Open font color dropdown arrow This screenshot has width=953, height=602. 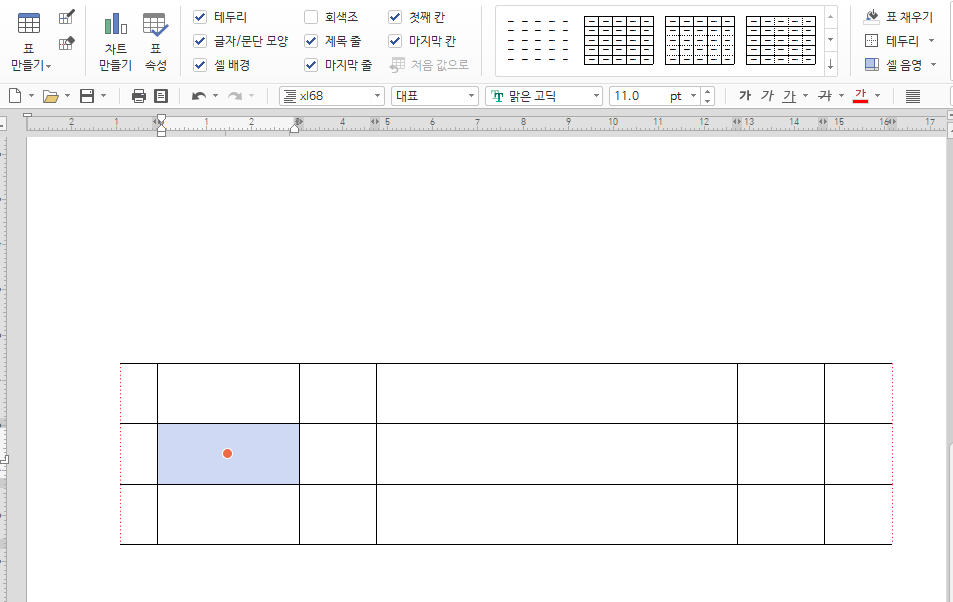tap(877, 96)
